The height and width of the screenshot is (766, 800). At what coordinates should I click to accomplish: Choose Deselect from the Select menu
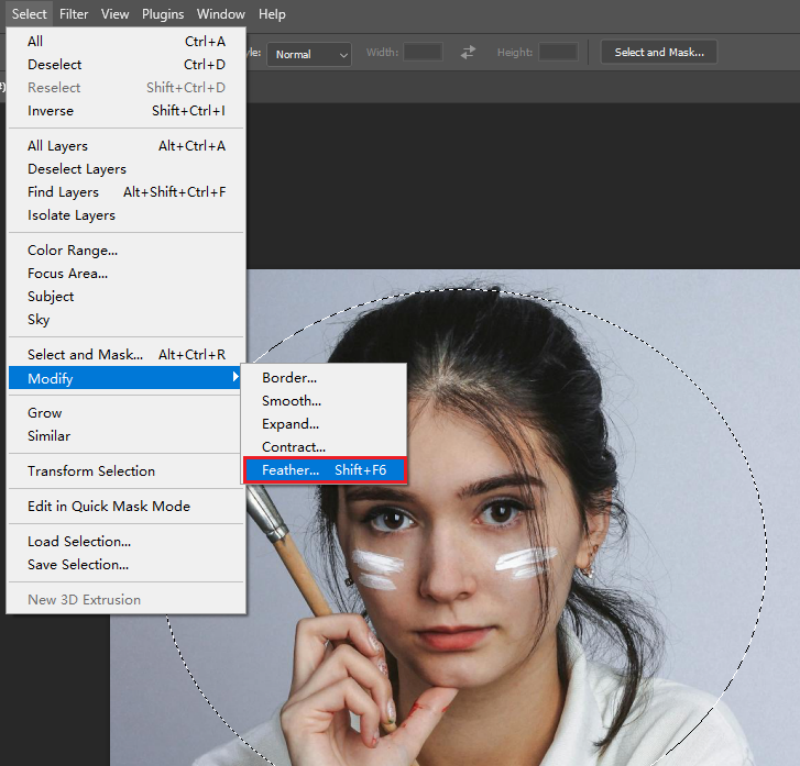point(54,64)
